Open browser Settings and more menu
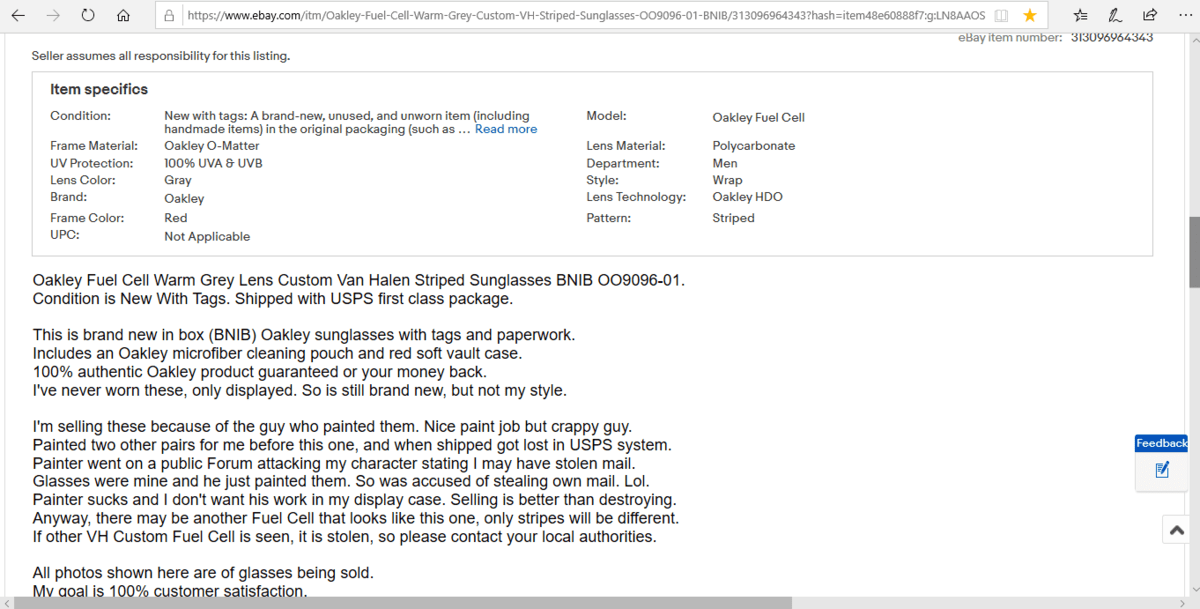 click(1183, 15)
